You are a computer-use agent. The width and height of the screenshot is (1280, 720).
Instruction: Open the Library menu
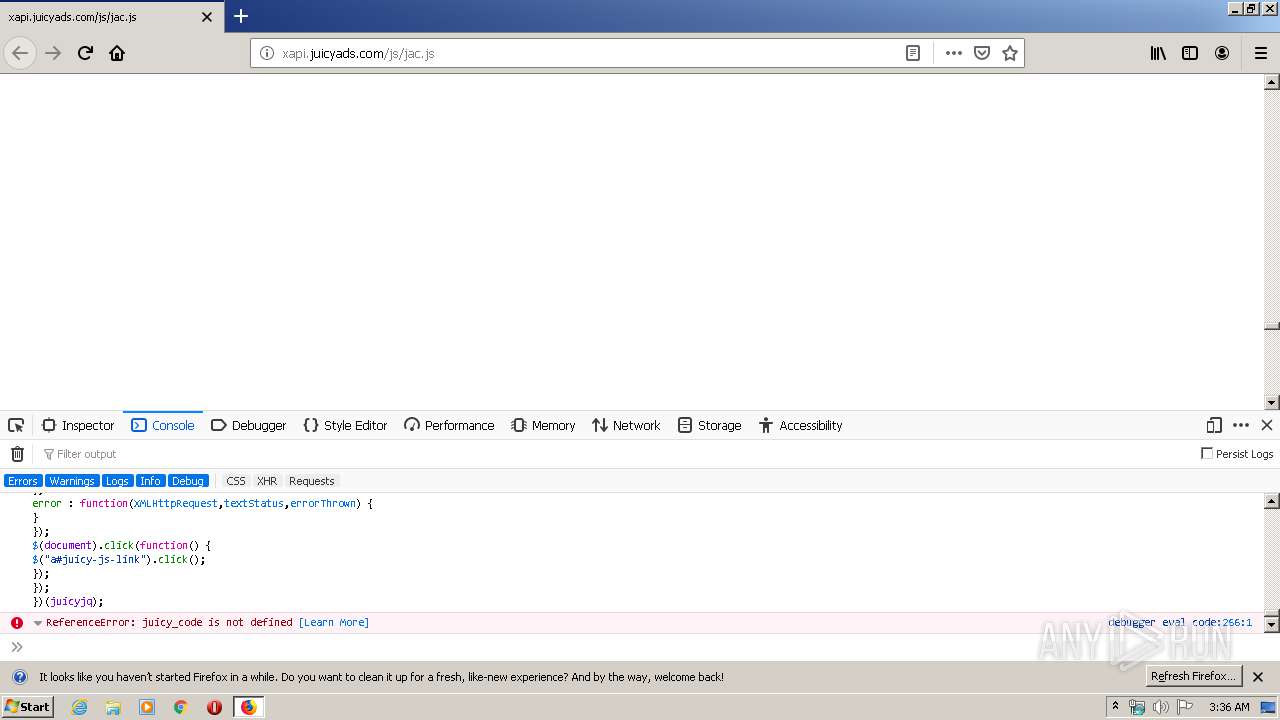point(1158,53)
